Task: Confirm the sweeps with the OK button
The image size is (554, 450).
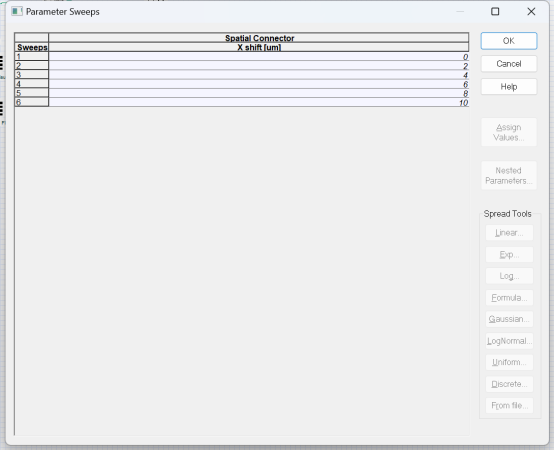Action: click(x=509, y=41)
